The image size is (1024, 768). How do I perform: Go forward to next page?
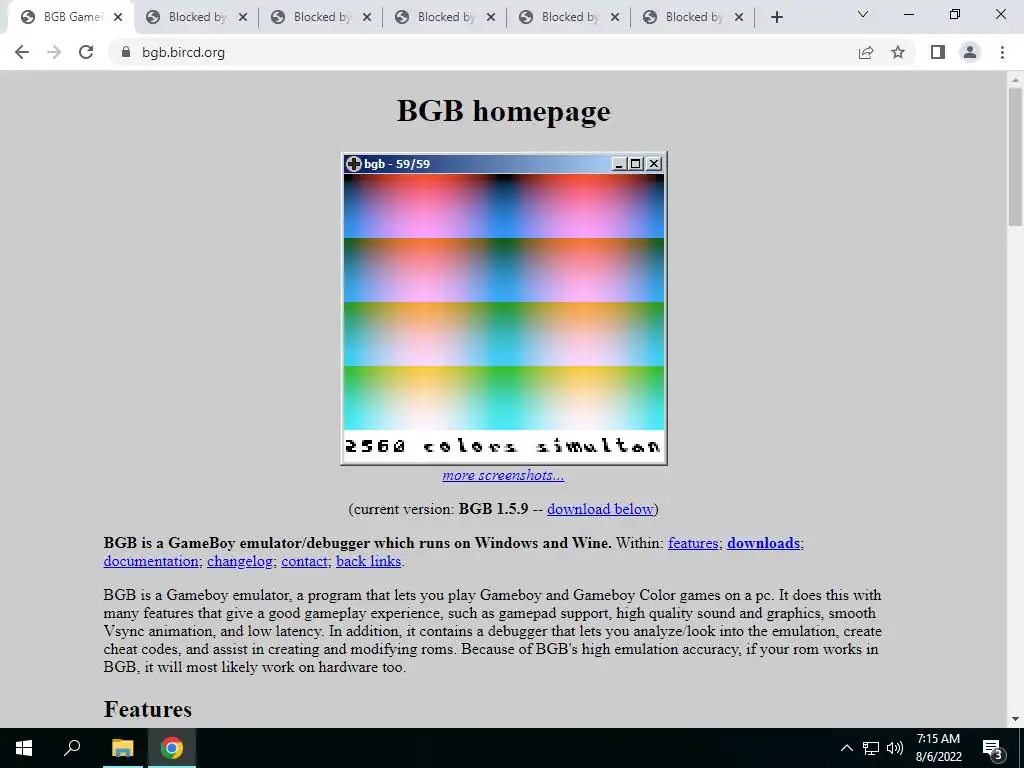54,52
